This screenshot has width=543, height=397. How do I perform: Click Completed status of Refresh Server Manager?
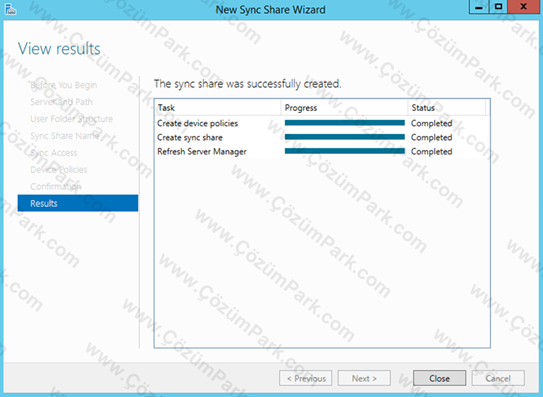coord(431,151)
